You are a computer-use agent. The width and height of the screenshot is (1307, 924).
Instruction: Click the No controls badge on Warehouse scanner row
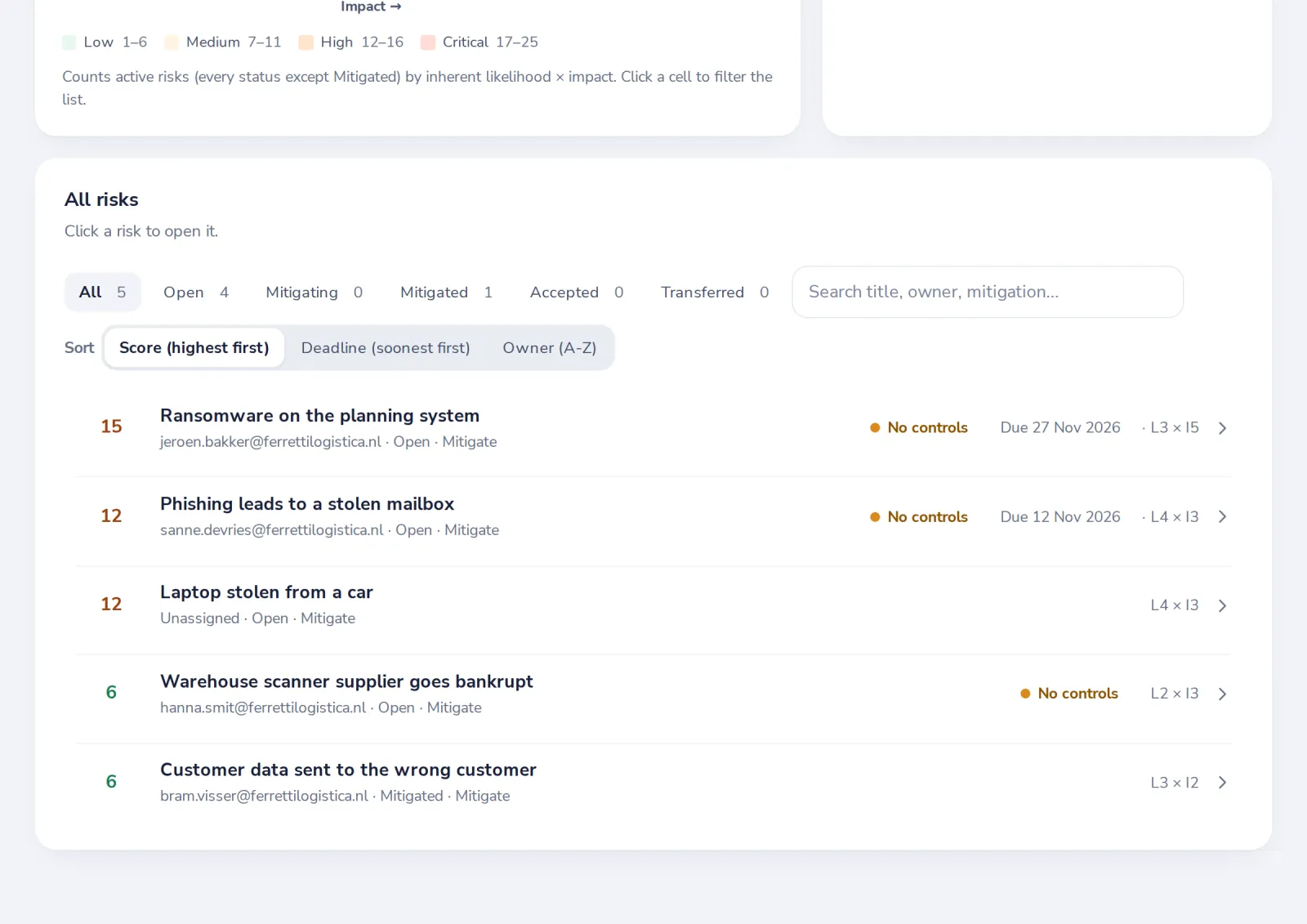point(1069,693)
